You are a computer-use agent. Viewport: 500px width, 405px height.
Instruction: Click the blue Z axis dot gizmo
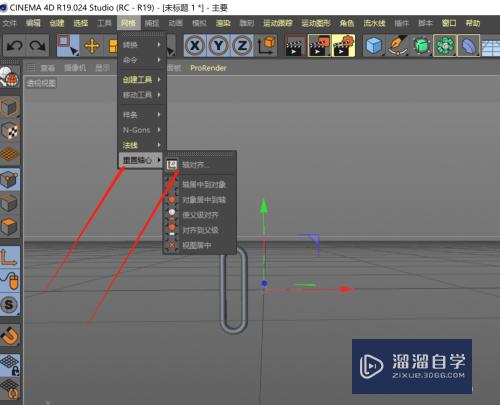(264, 283)
